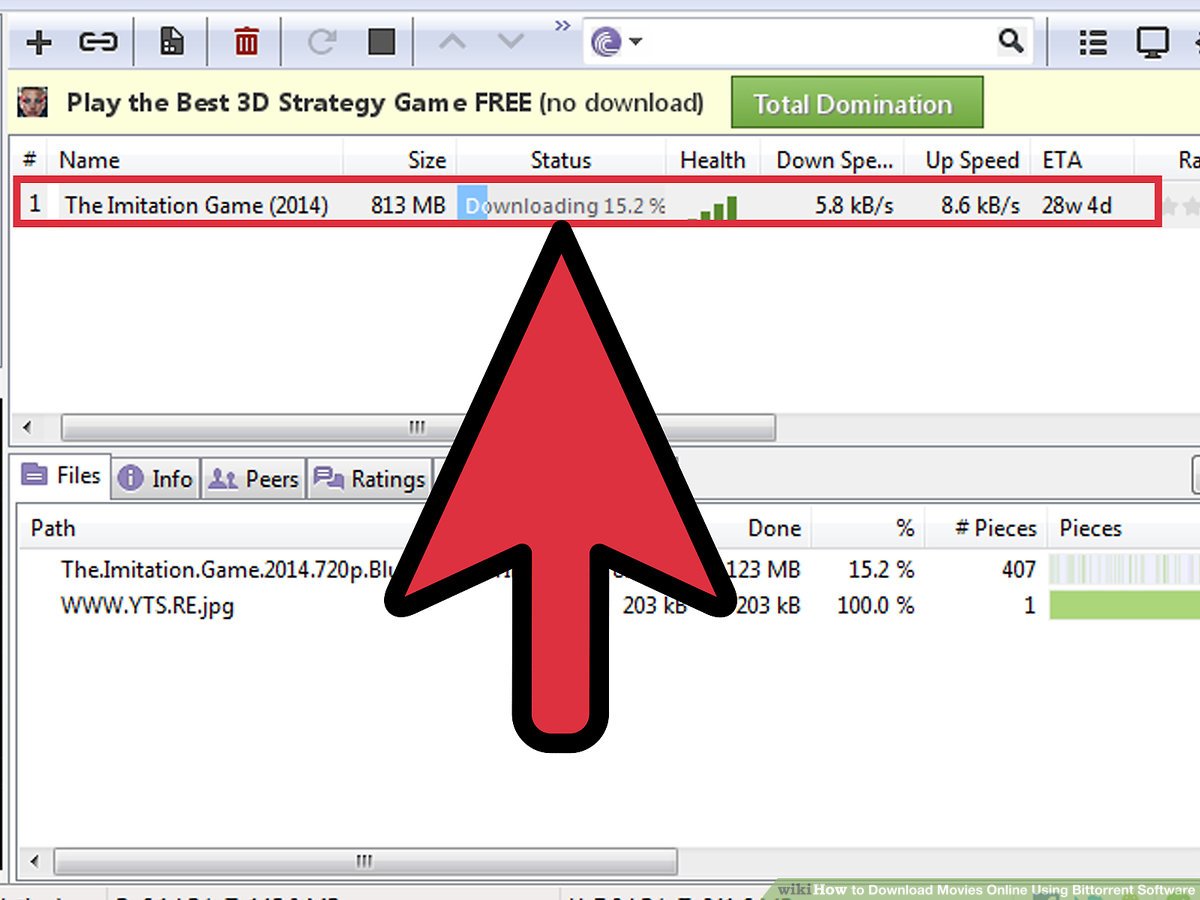Screen dimensions: 1200x900
Task: Click the down speed '5.8 kB/s'
Action: 854,205
